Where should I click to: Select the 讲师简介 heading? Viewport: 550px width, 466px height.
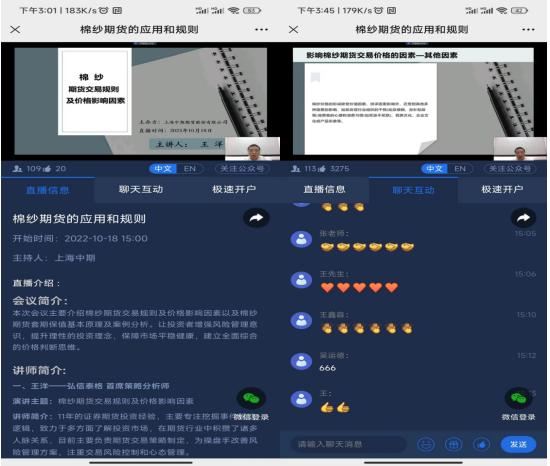click(39, 370)
